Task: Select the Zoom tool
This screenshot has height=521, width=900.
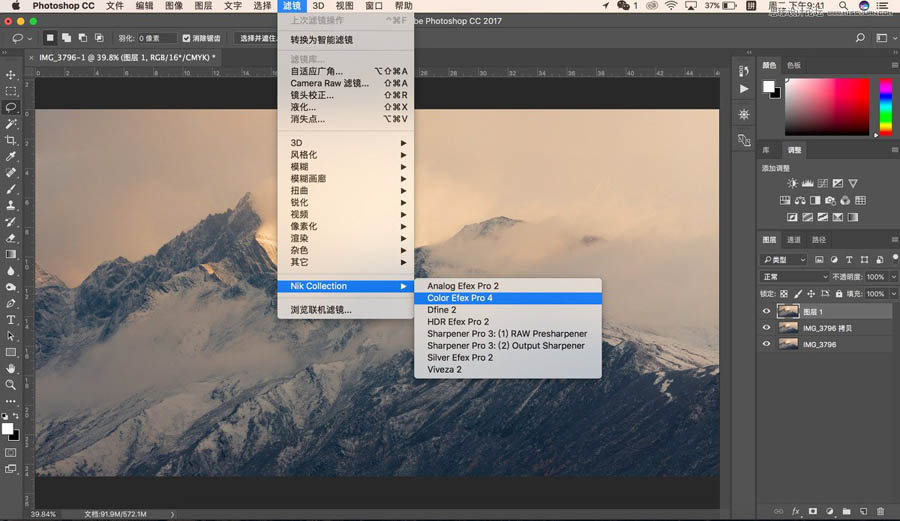Action: tap(11, 385)
